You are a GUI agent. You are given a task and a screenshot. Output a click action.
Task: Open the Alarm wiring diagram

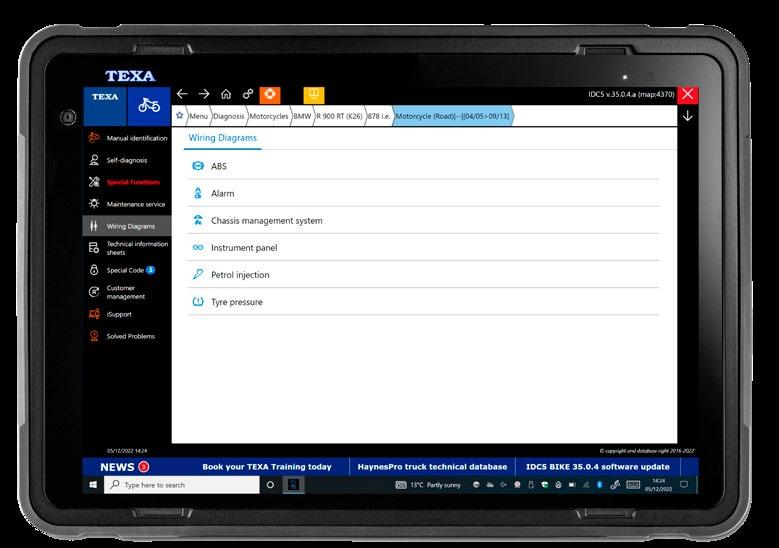click(x=423, y=193)
